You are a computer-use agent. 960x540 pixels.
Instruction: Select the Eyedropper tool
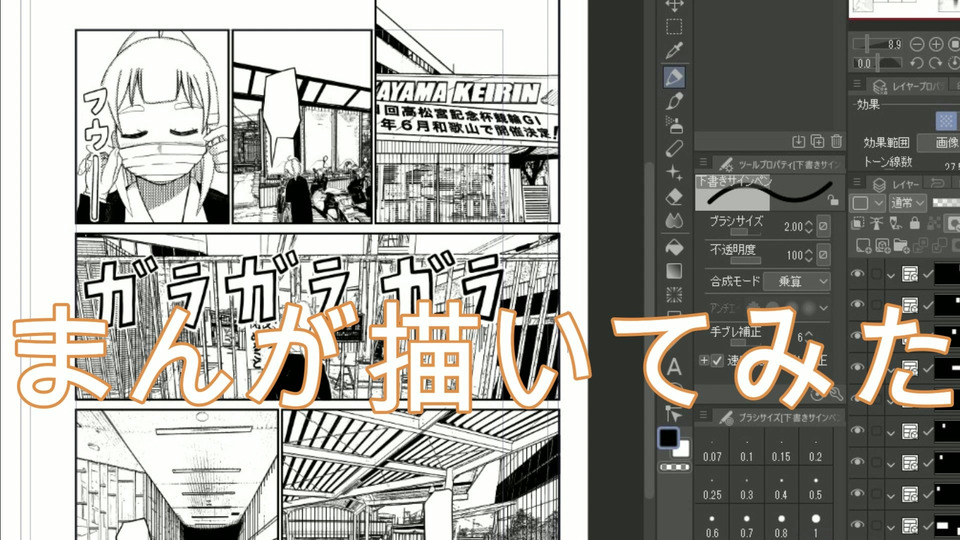click(x=674, y=51)
